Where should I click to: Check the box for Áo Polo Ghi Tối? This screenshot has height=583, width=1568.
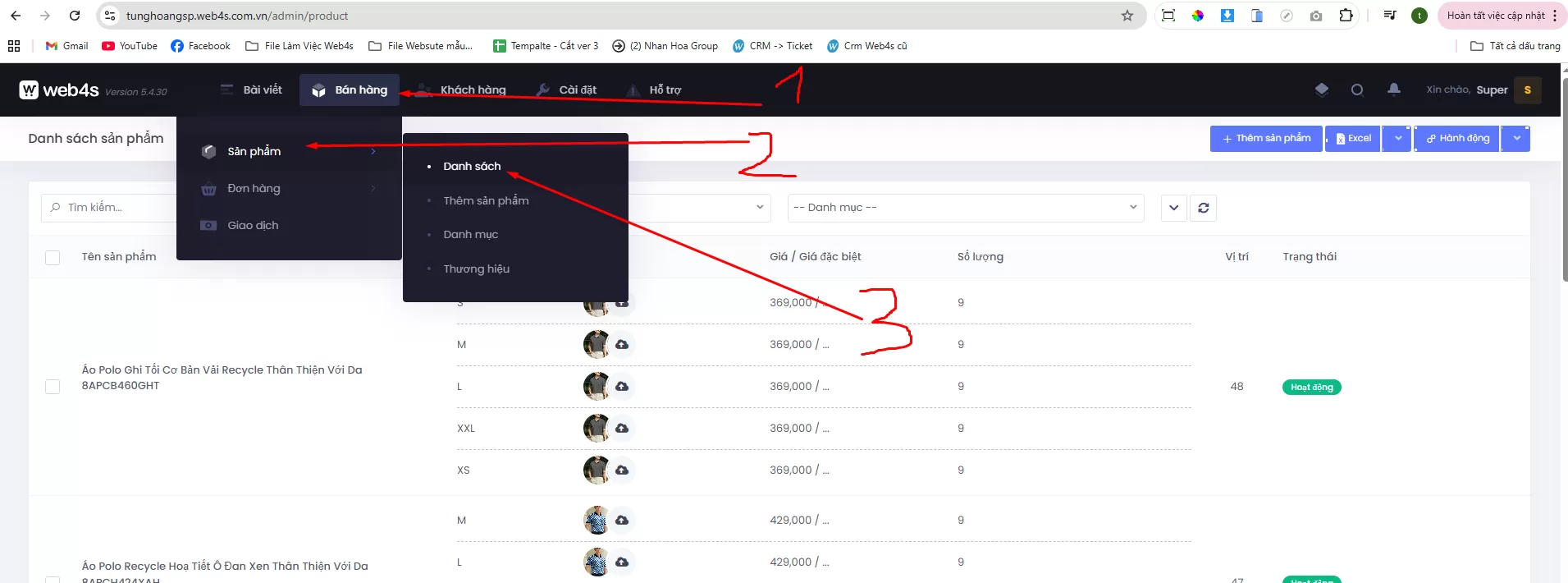[53, 386]
